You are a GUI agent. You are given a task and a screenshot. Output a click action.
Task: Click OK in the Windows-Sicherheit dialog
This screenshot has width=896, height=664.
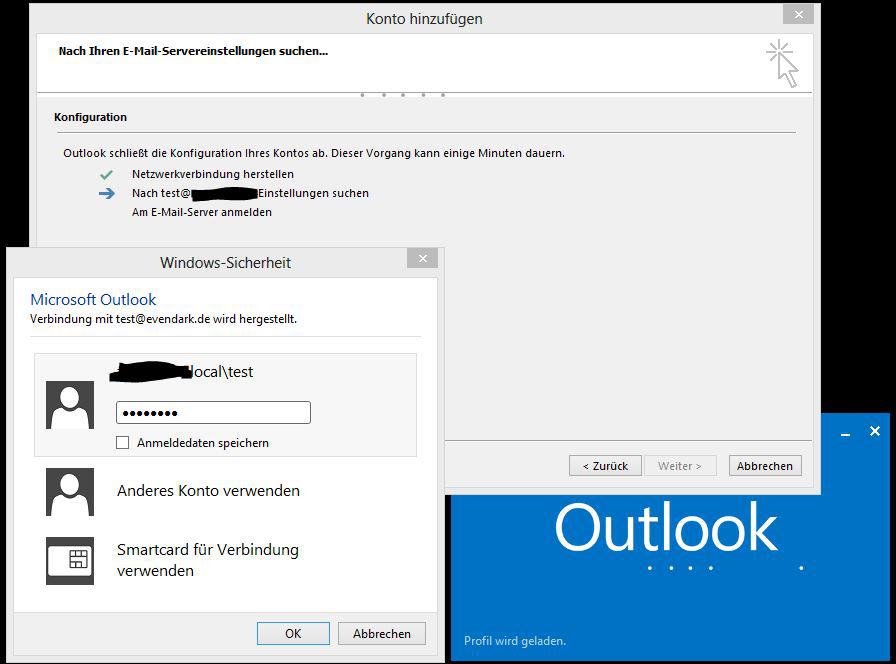point(293,633)
